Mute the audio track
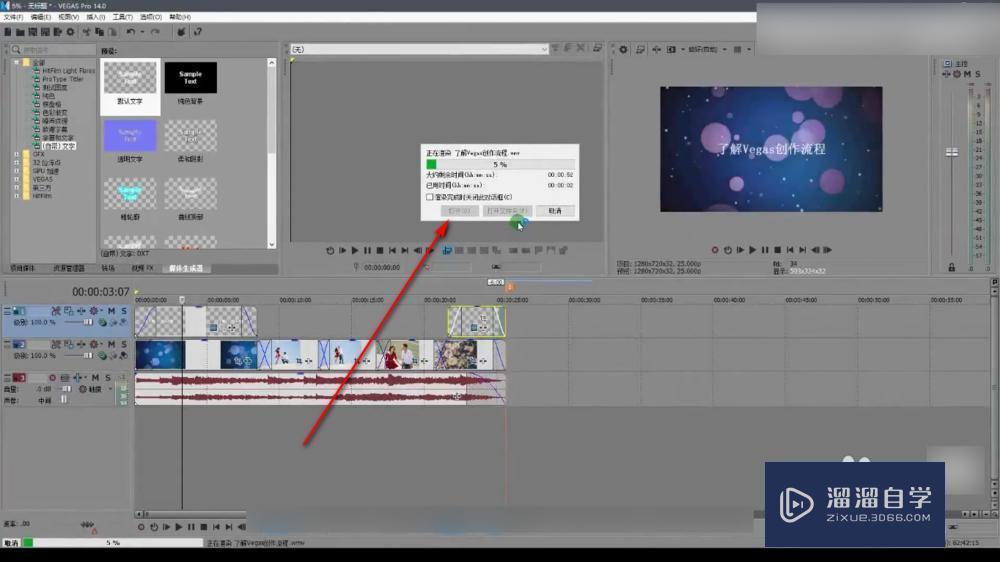 coord(96,378)
